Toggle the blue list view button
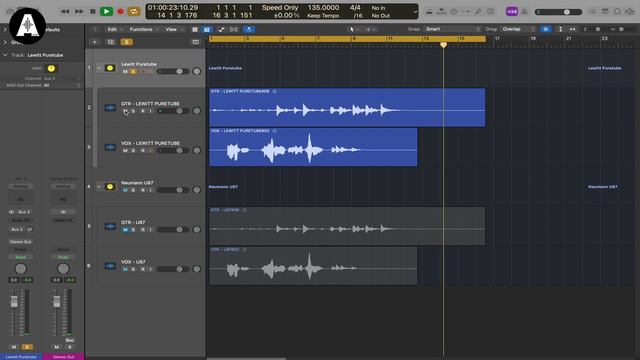 coord(207,29)
